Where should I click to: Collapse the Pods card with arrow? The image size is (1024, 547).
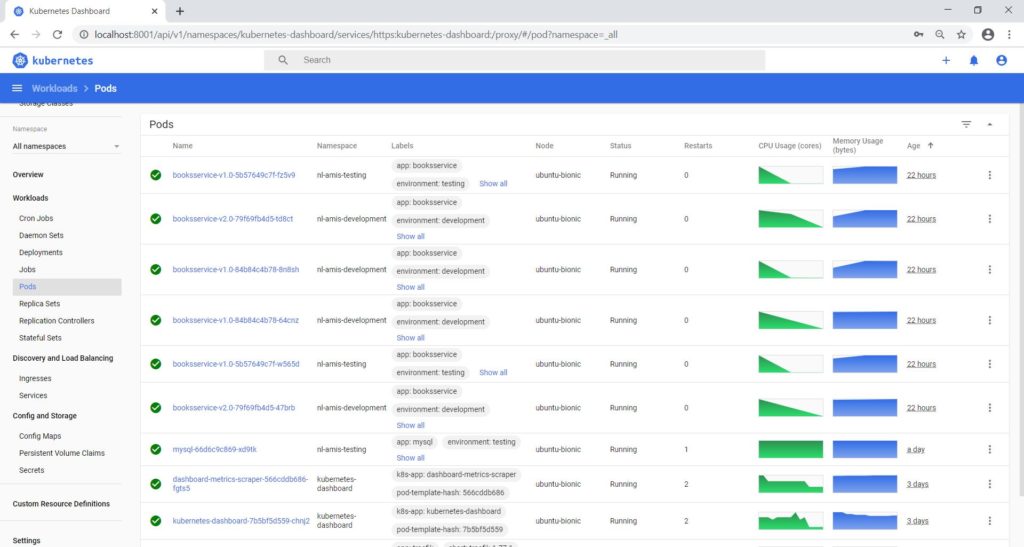tap(990, 124)
